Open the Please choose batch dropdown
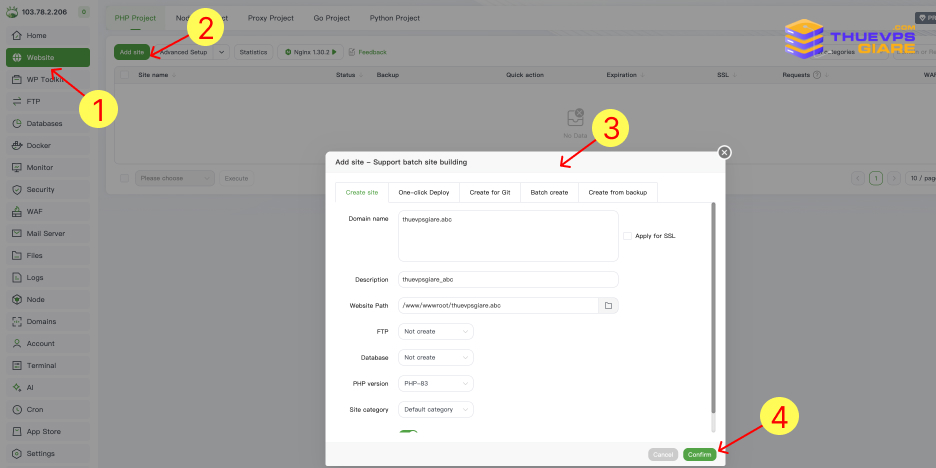Viewport: 936px width, 468px height. (175, 178)
